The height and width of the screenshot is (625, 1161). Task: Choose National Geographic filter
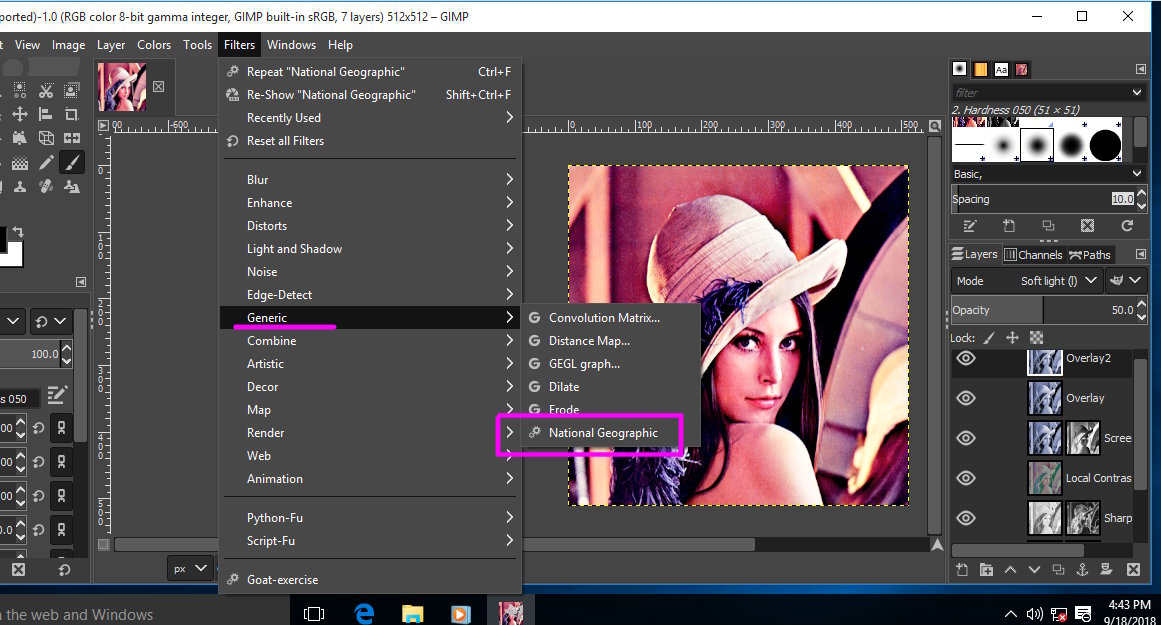coord(611,433)
